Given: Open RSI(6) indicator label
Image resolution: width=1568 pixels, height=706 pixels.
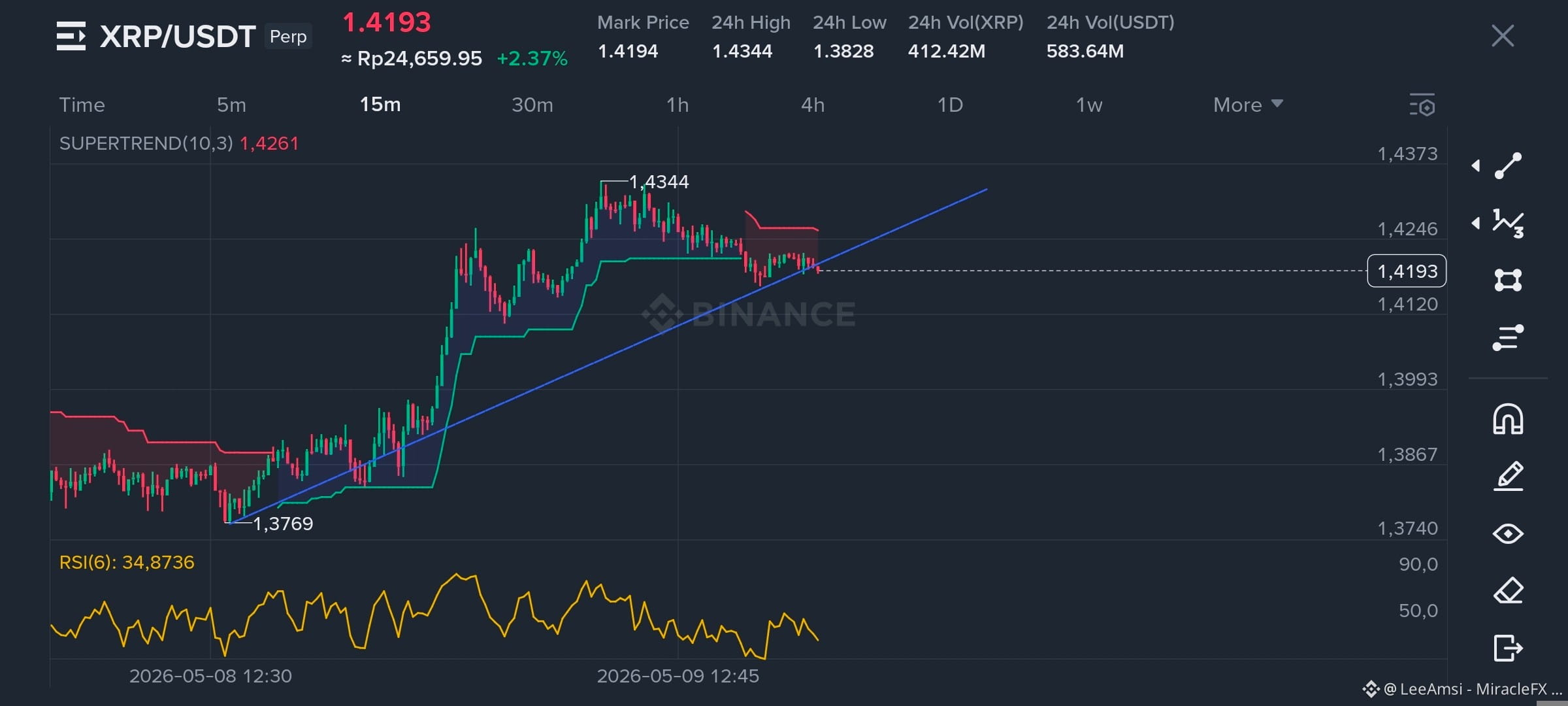Looking at the screenshot, I should [127, 562].
